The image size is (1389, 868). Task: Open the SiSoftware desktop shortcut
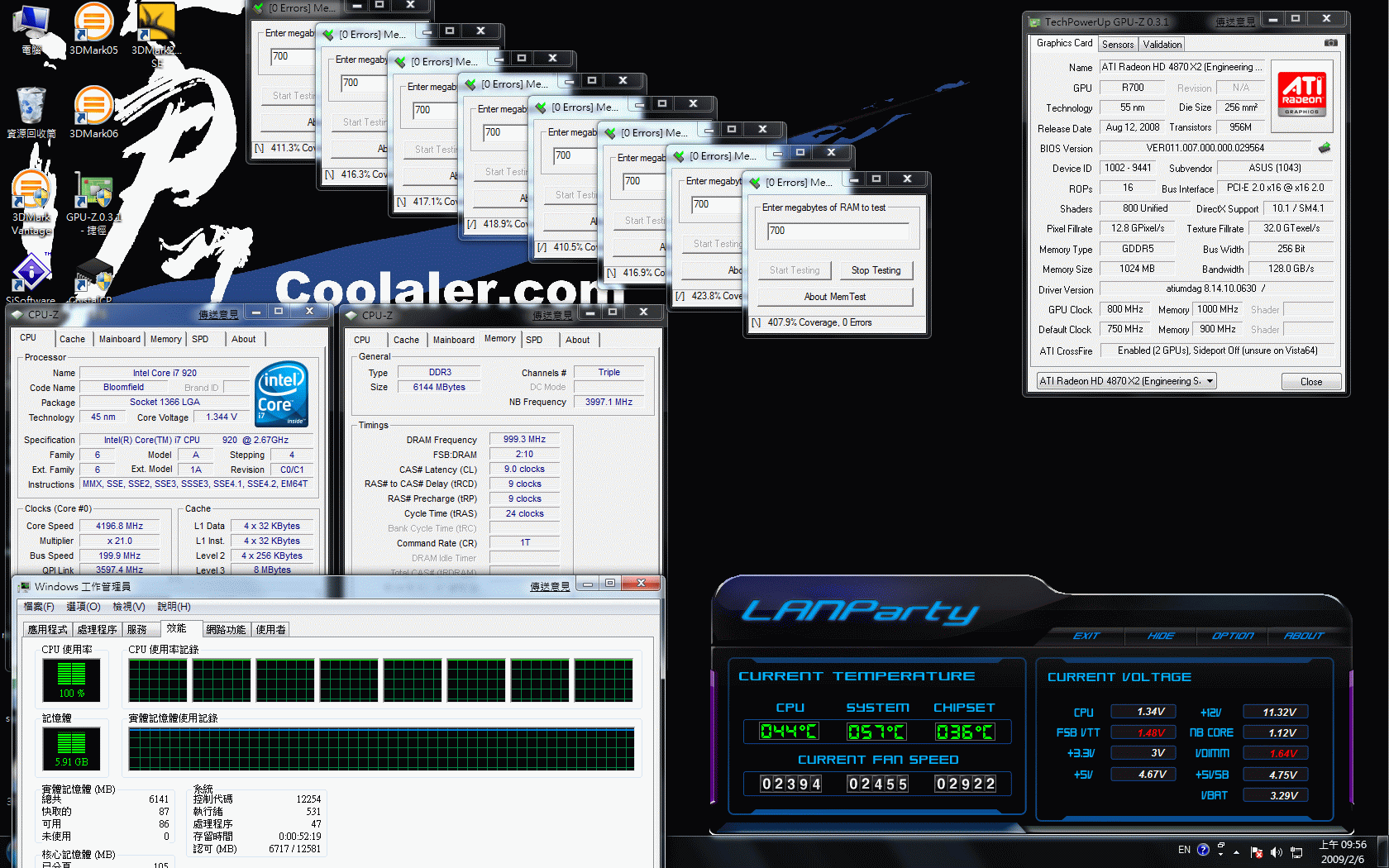31,279
